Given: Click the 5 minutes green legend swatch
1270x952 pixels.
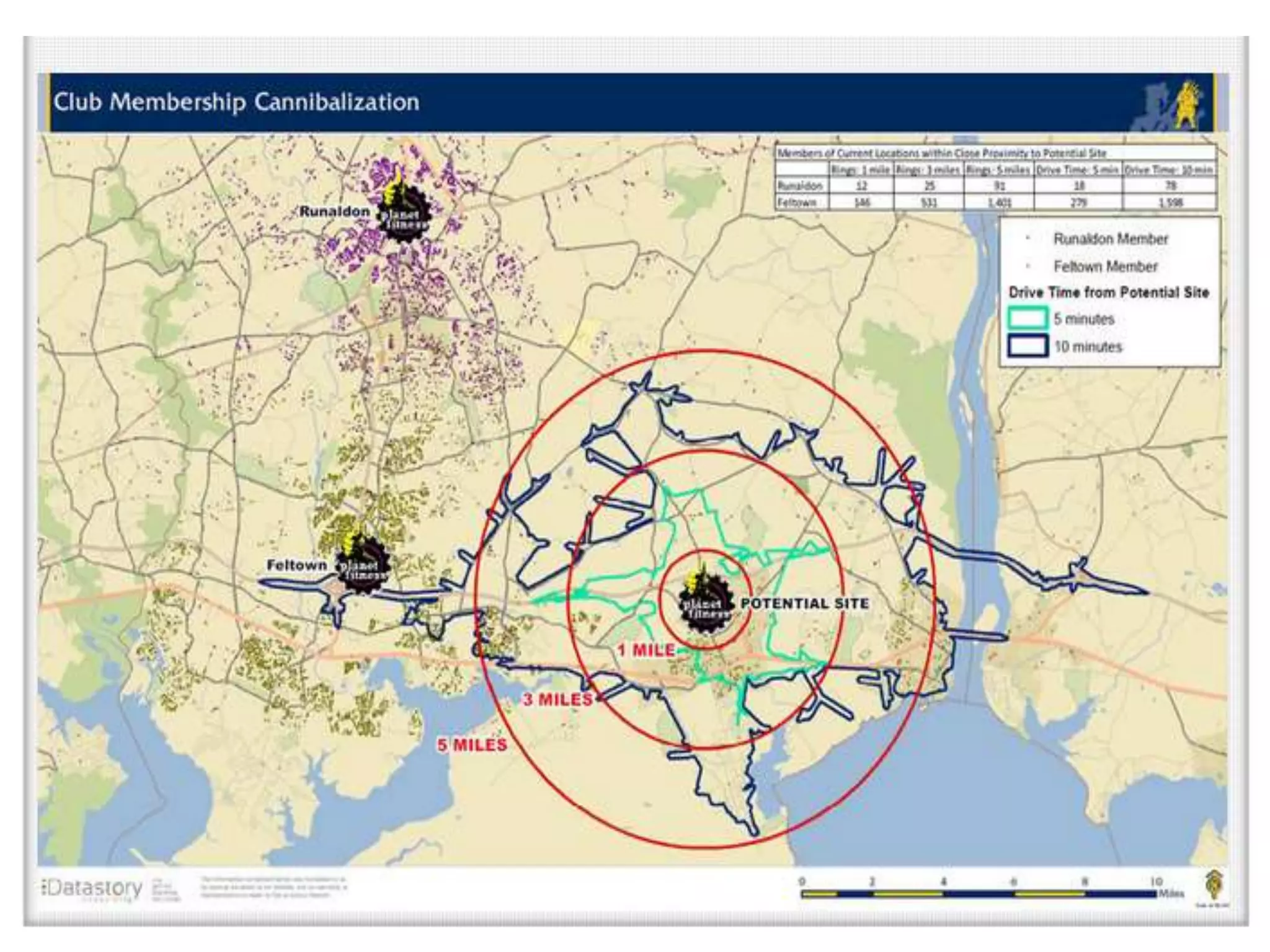Looking at the screenshot, I should coord(1028,319).
